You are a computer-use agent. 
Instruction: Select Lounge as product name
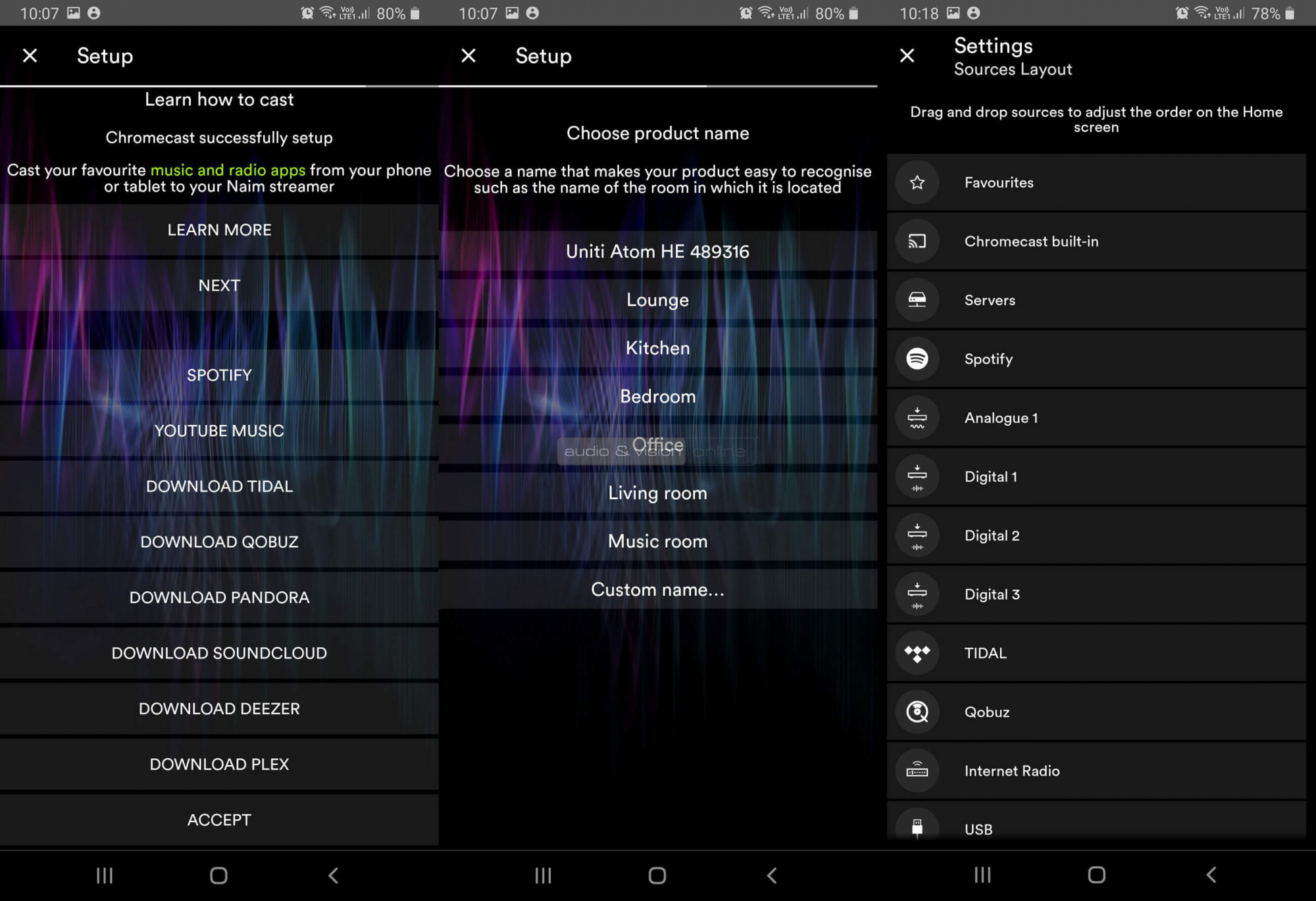click(x=657, y=300)
